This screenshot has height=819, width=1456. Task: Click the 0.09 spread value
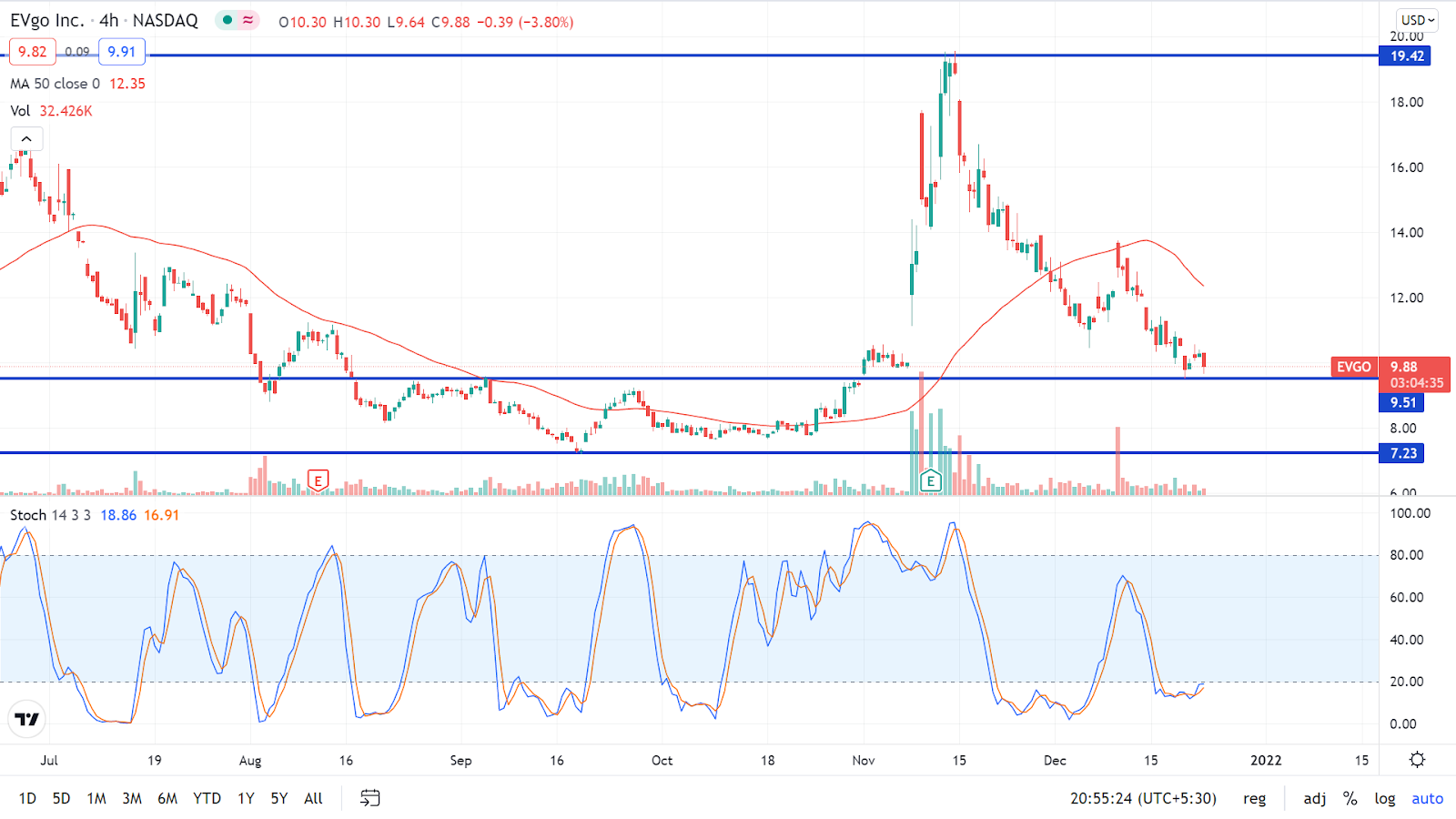pos(77,52)
